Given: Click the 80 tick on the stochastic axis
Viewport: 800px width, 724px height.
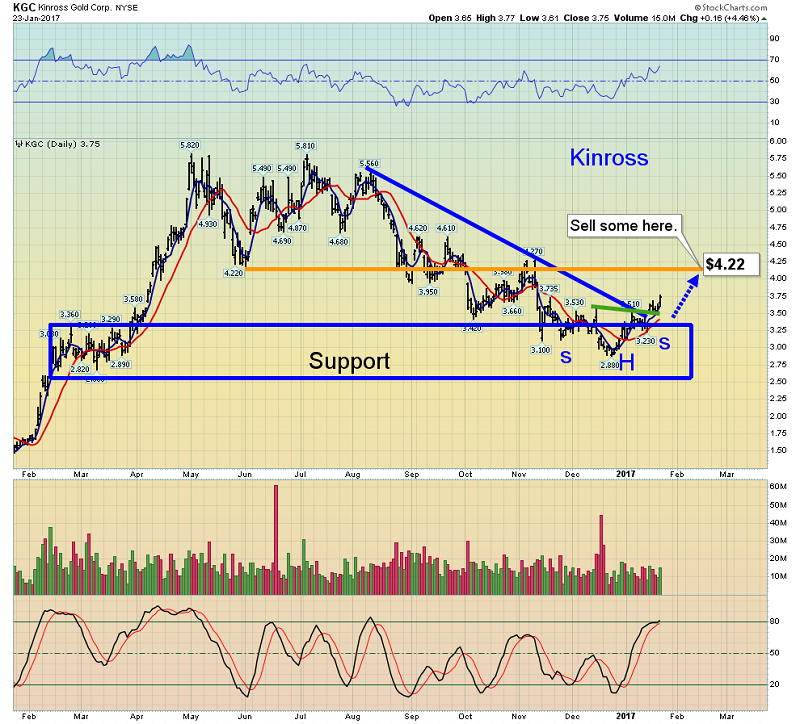Looking at the screenshot, I should 774,621.
